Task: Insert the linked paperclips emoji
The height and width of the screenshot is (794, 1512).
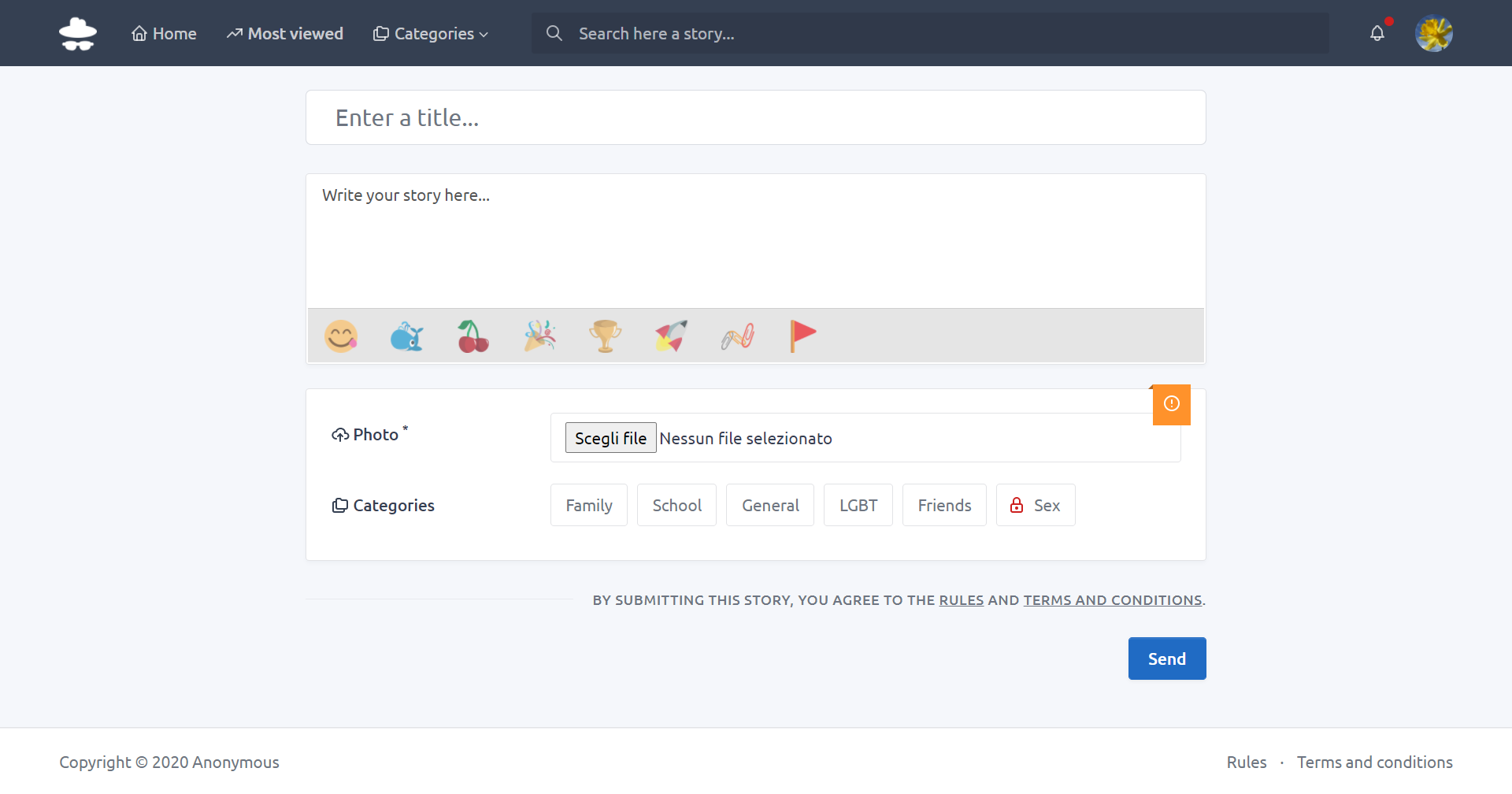Action: click(737, 336)
